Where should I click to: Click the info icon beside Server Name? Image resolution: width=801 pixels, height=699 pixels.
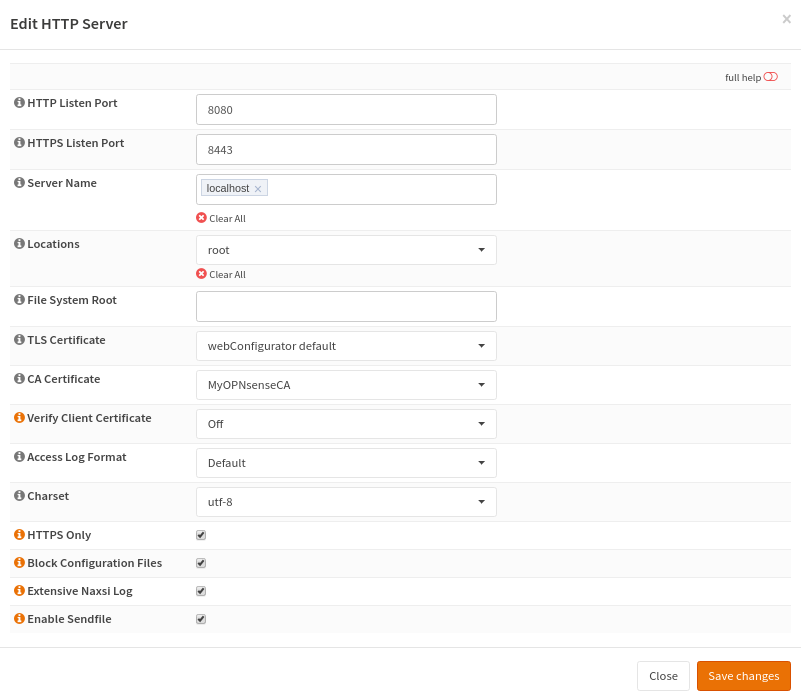pos(17,183)
